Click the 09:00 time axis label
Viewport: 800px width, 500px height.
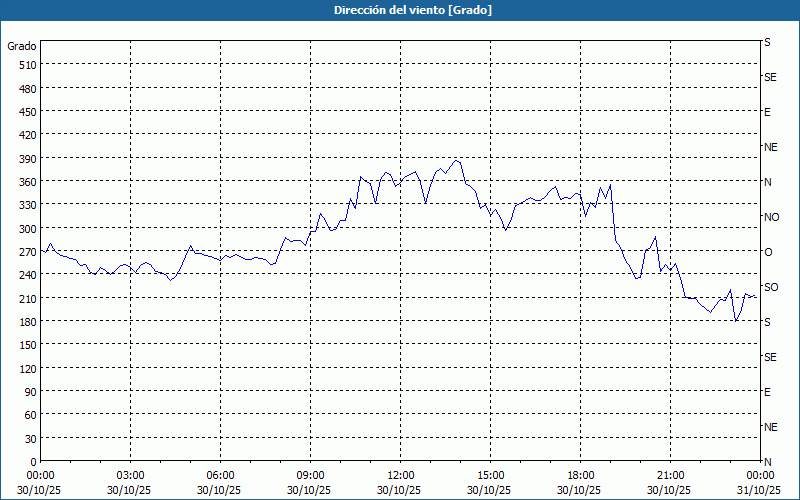pos(310,476)
